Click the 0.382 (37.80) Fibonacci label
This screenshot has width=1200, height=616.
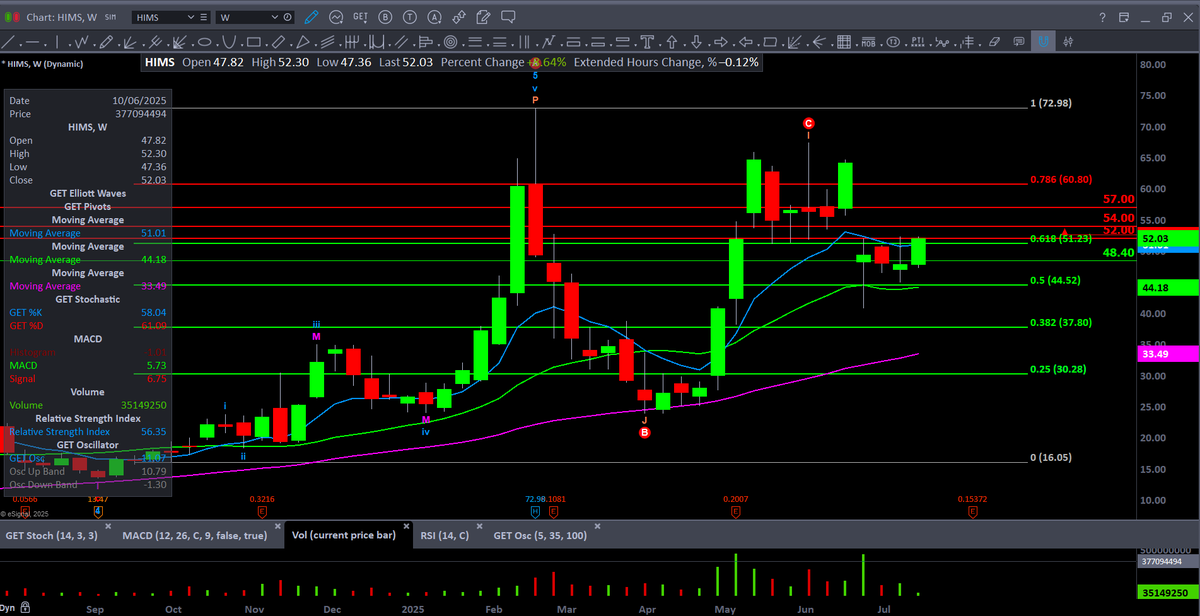point(1061,323)
